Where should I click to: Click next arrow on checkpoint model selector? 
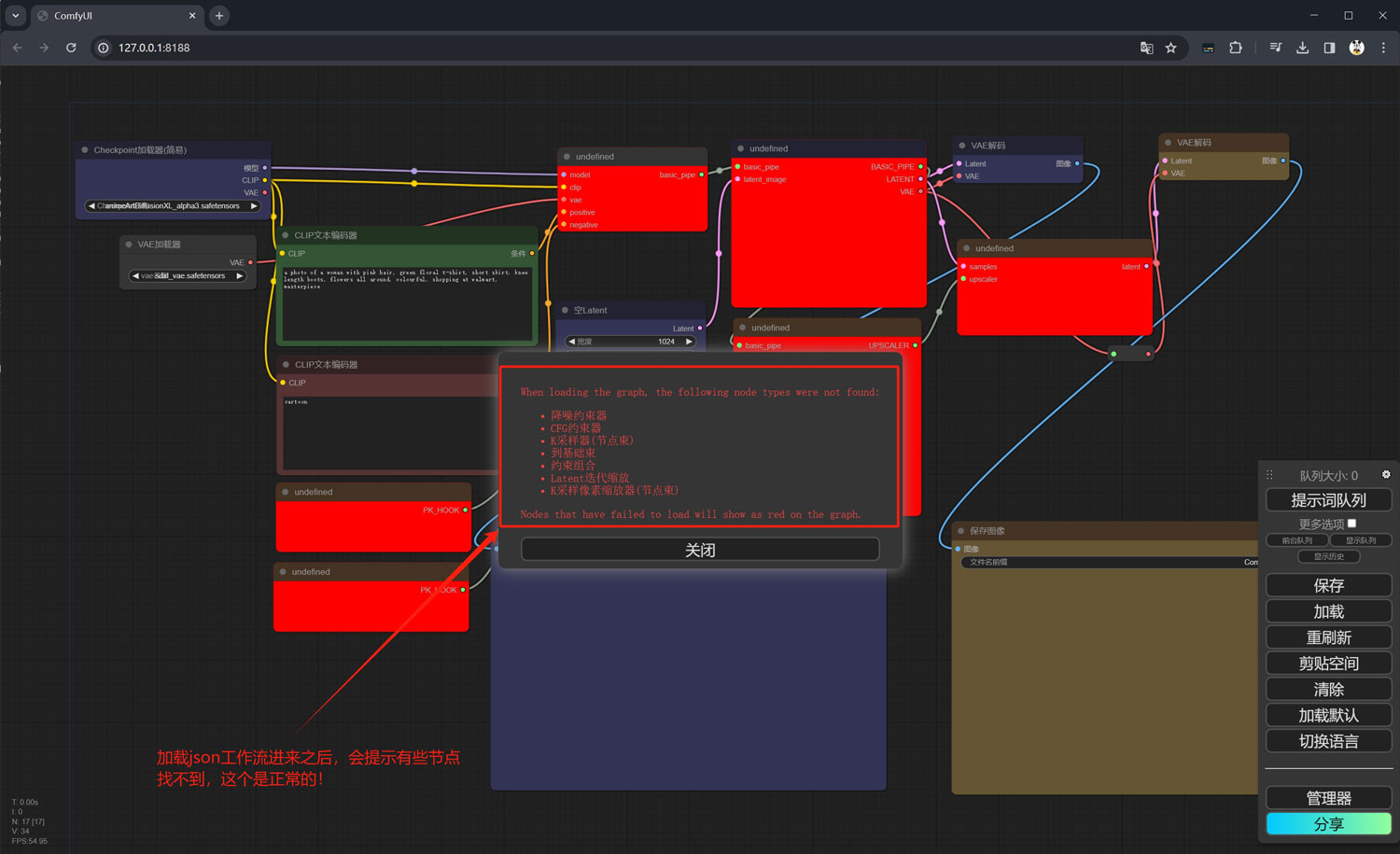point(253,206)
